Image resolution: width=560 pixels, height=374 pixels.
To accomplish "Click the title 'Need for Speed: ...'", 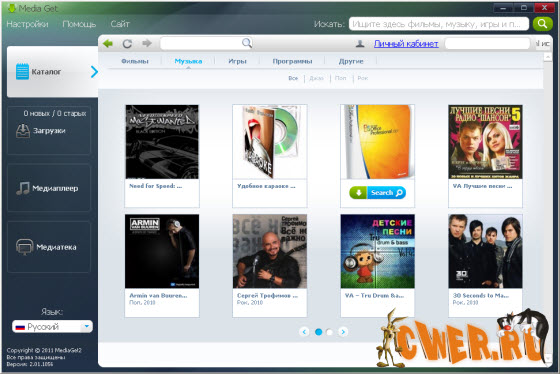I will [x=156, y=186].
